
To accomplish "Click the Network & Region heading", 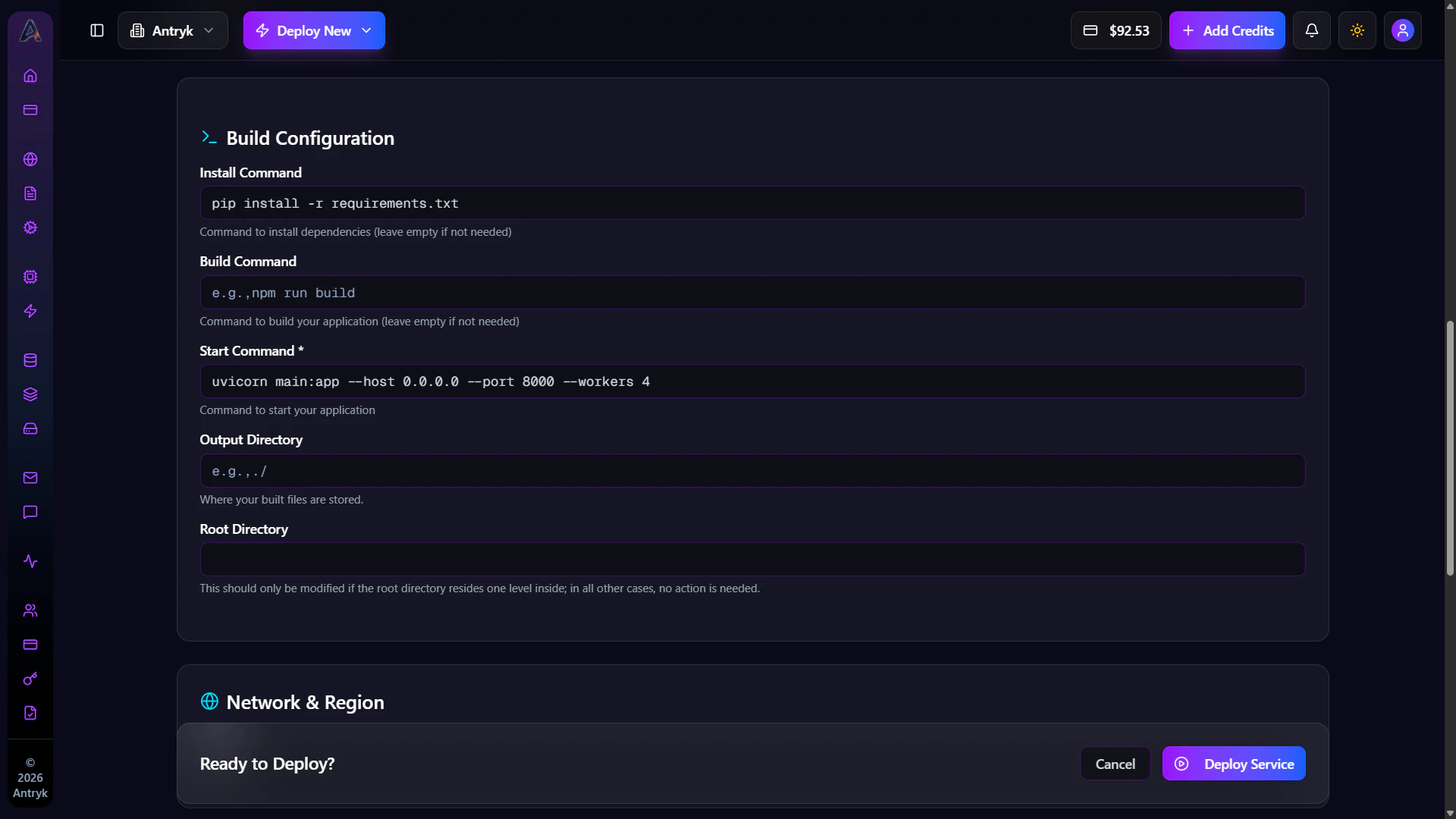I will tap(305, 702).
